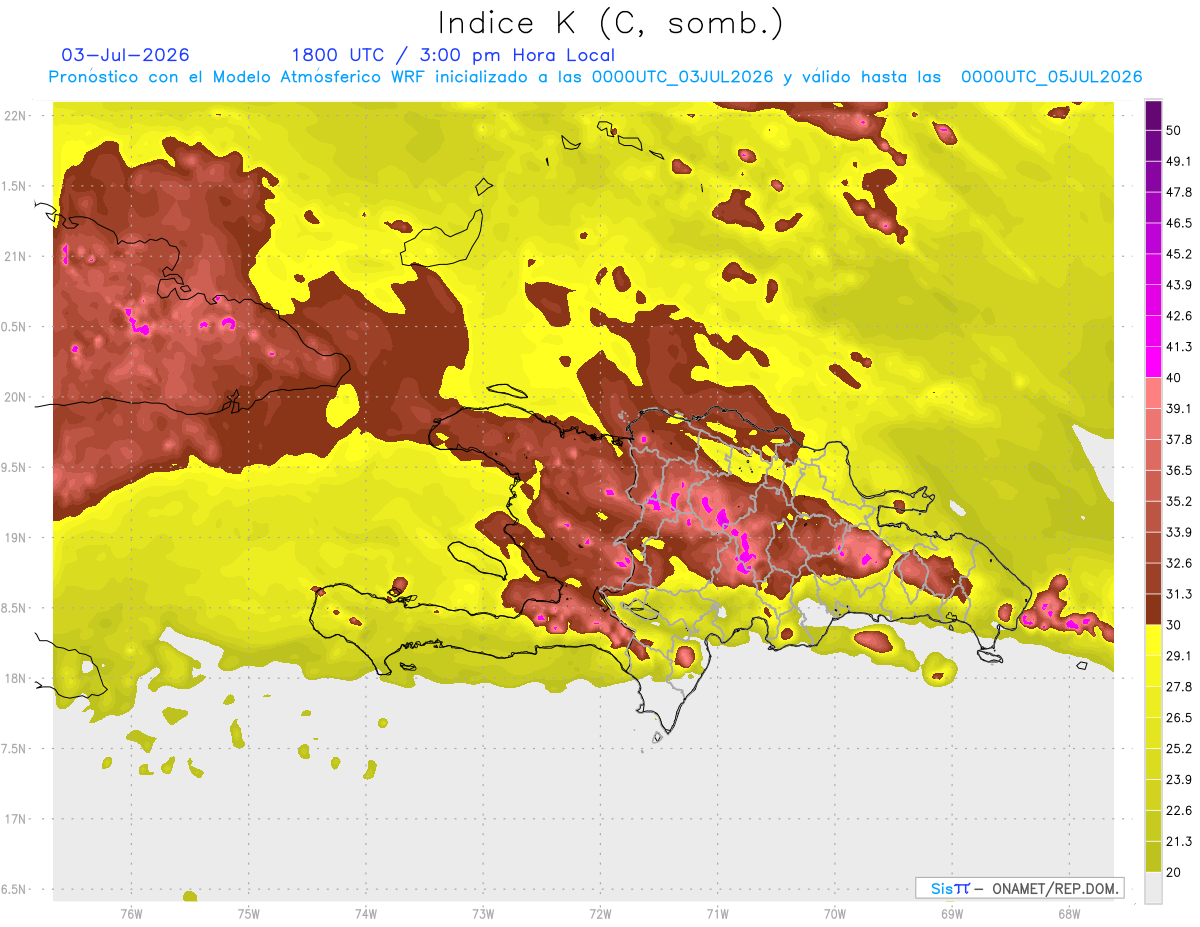This screenshot has width=1200, height=927.
Task: Click the "20N" latitude label
Action: [15, 397]
